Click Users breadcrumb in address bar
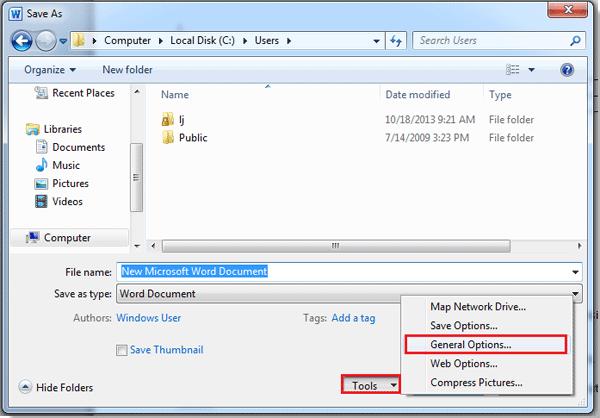This screenshot has height=418, width=600. pos(267,41)
